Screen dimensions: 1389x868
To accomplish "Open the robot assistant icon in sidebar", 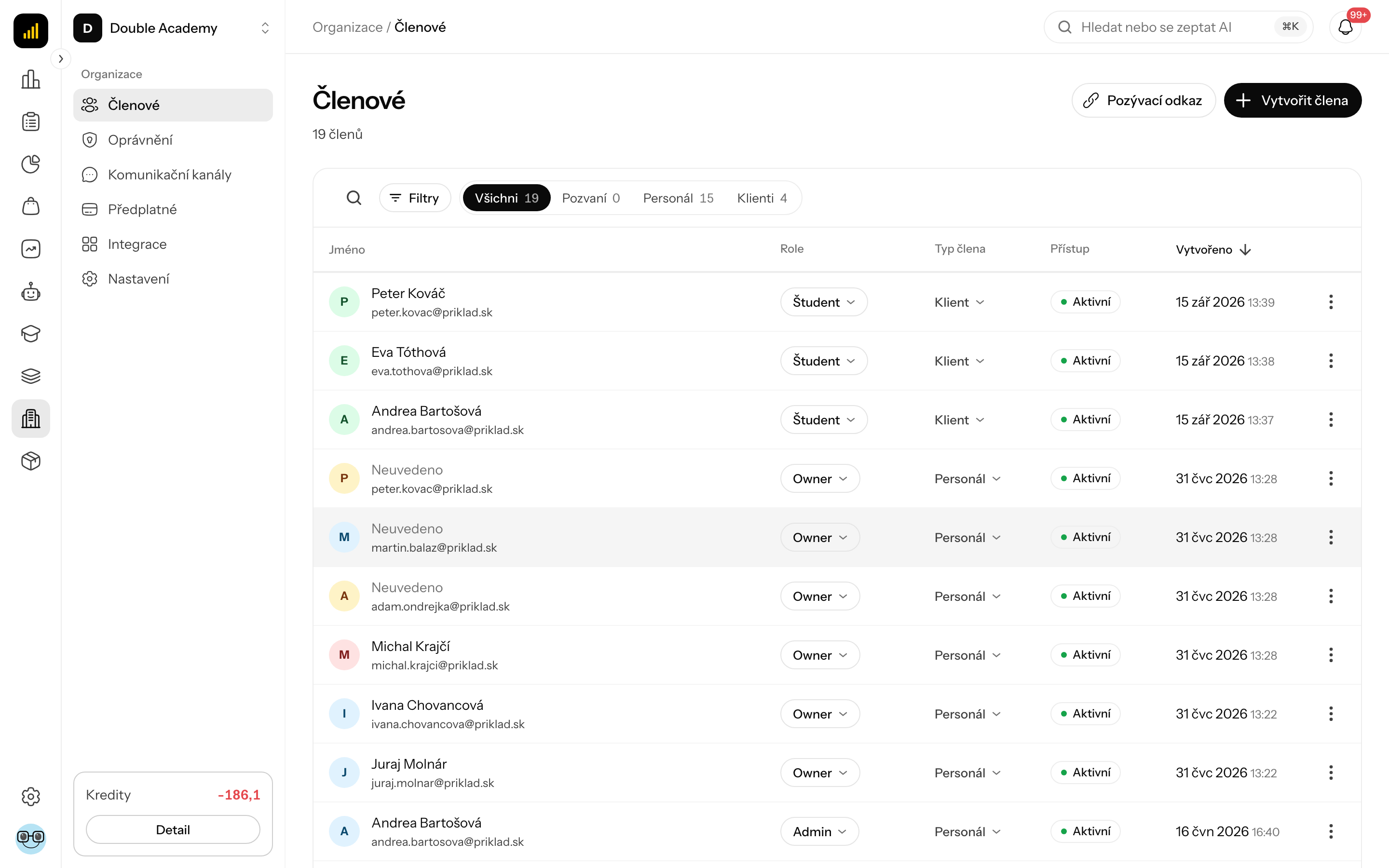I will click(x=30, y=292).
